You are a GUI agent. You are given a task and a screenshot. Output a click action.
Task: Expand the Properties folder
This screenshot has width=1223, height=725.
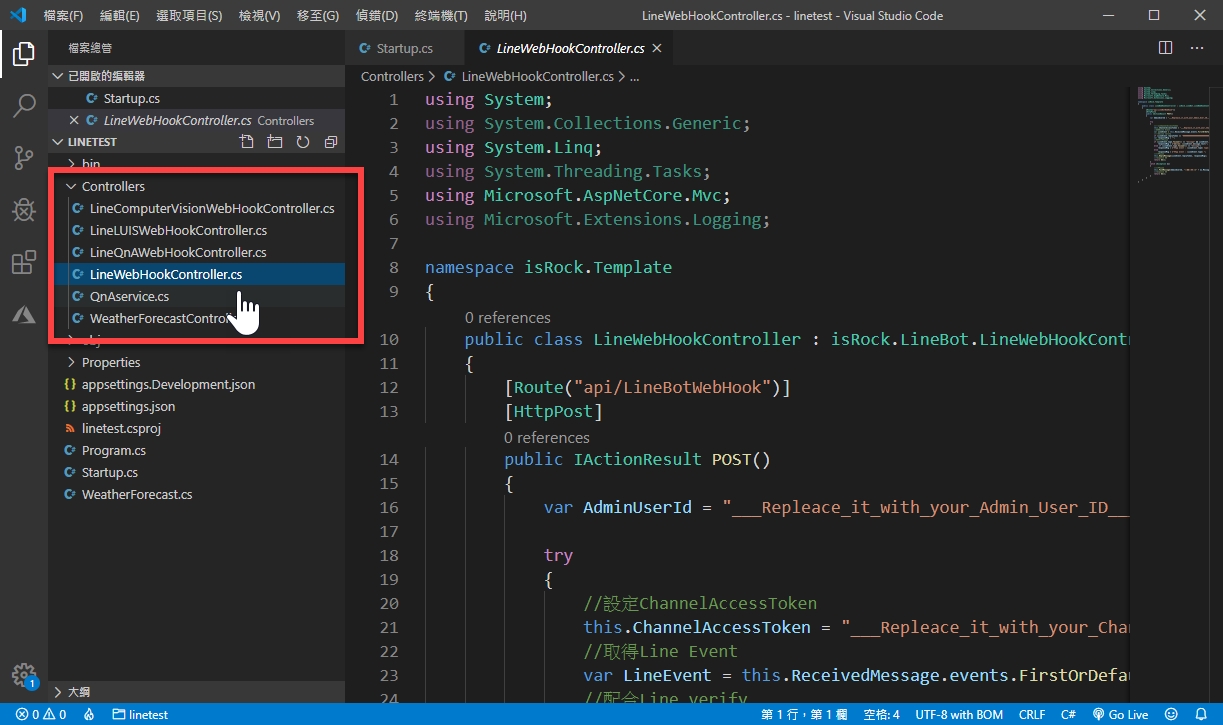(110, 362)
